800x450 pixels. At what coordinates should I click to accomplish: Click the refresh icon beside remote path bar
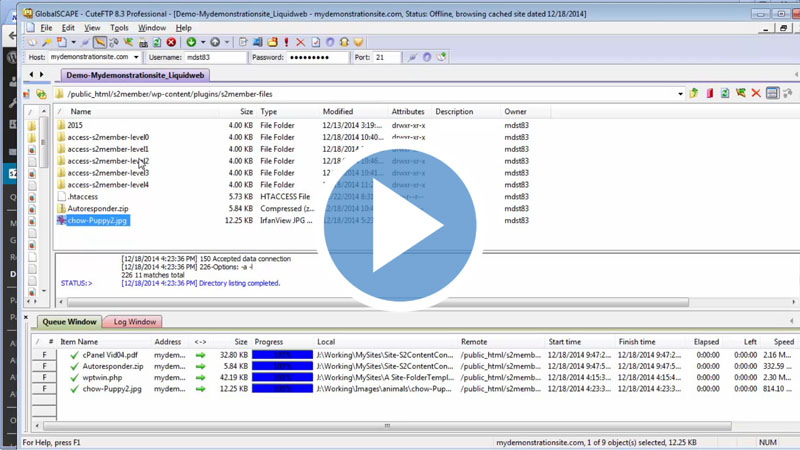[x=725, y=94]
